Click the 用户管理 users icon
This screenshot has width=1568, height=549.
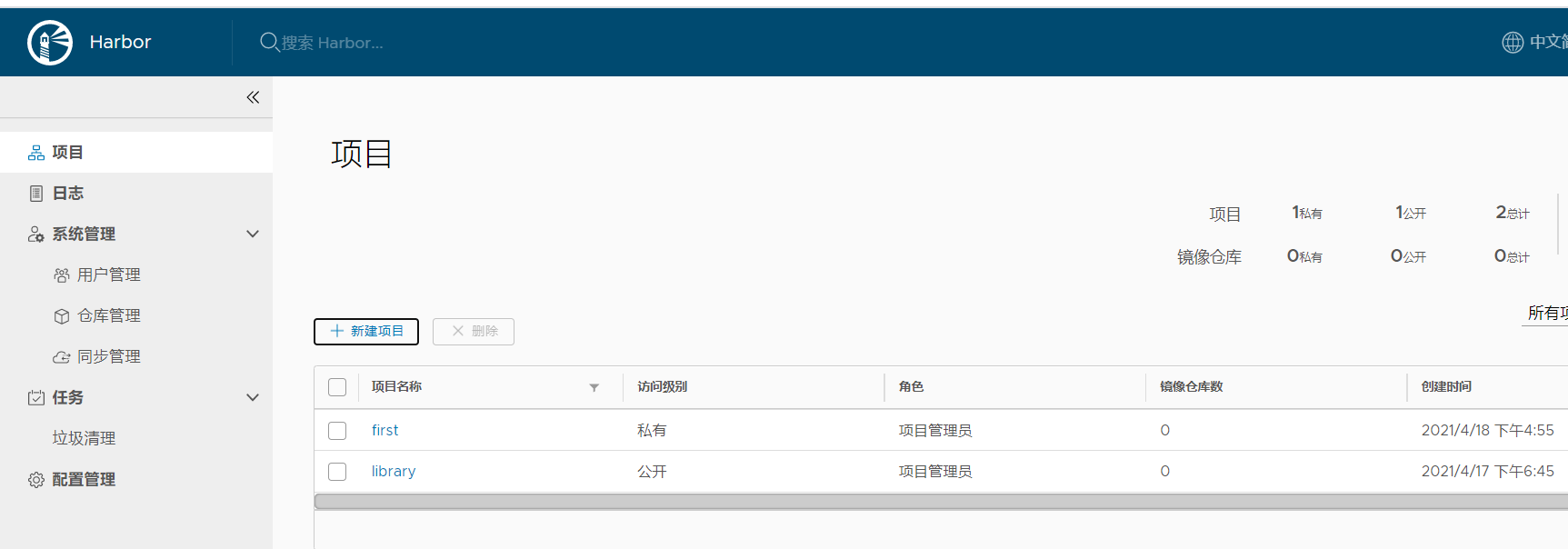point(62,275)
